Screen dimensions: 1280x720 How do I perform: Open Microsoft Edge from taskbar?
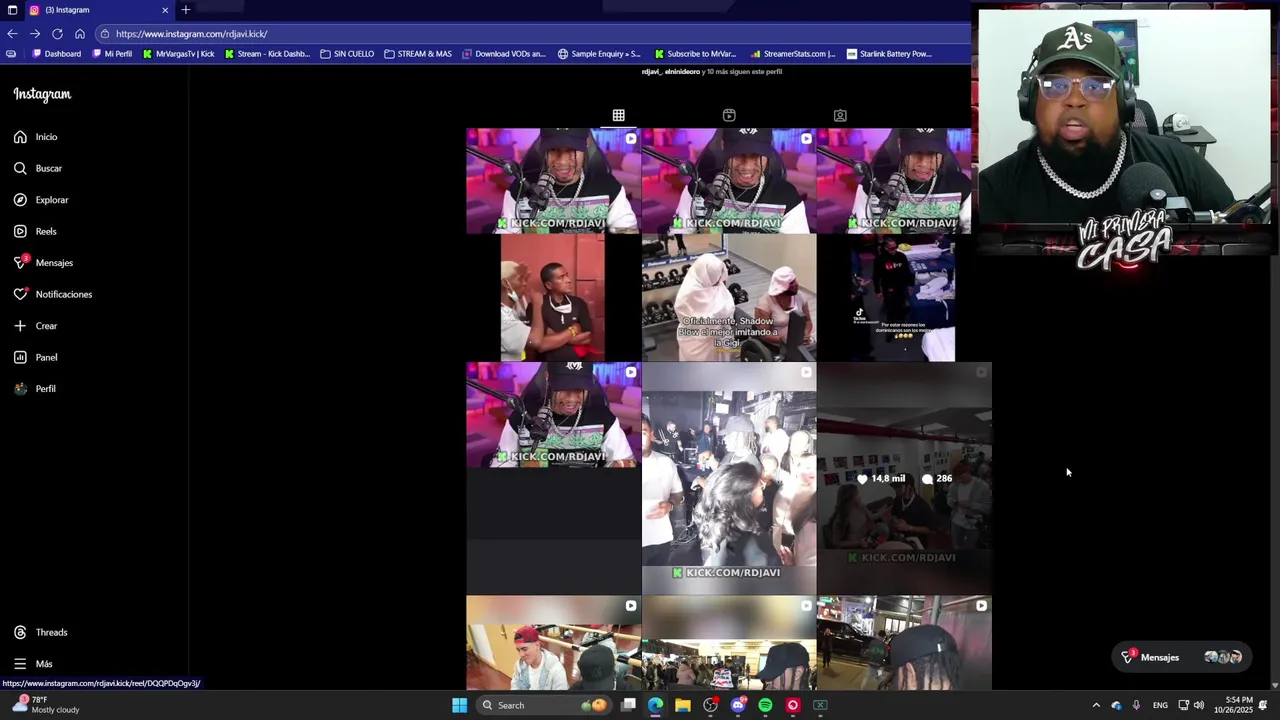(655, 705)
